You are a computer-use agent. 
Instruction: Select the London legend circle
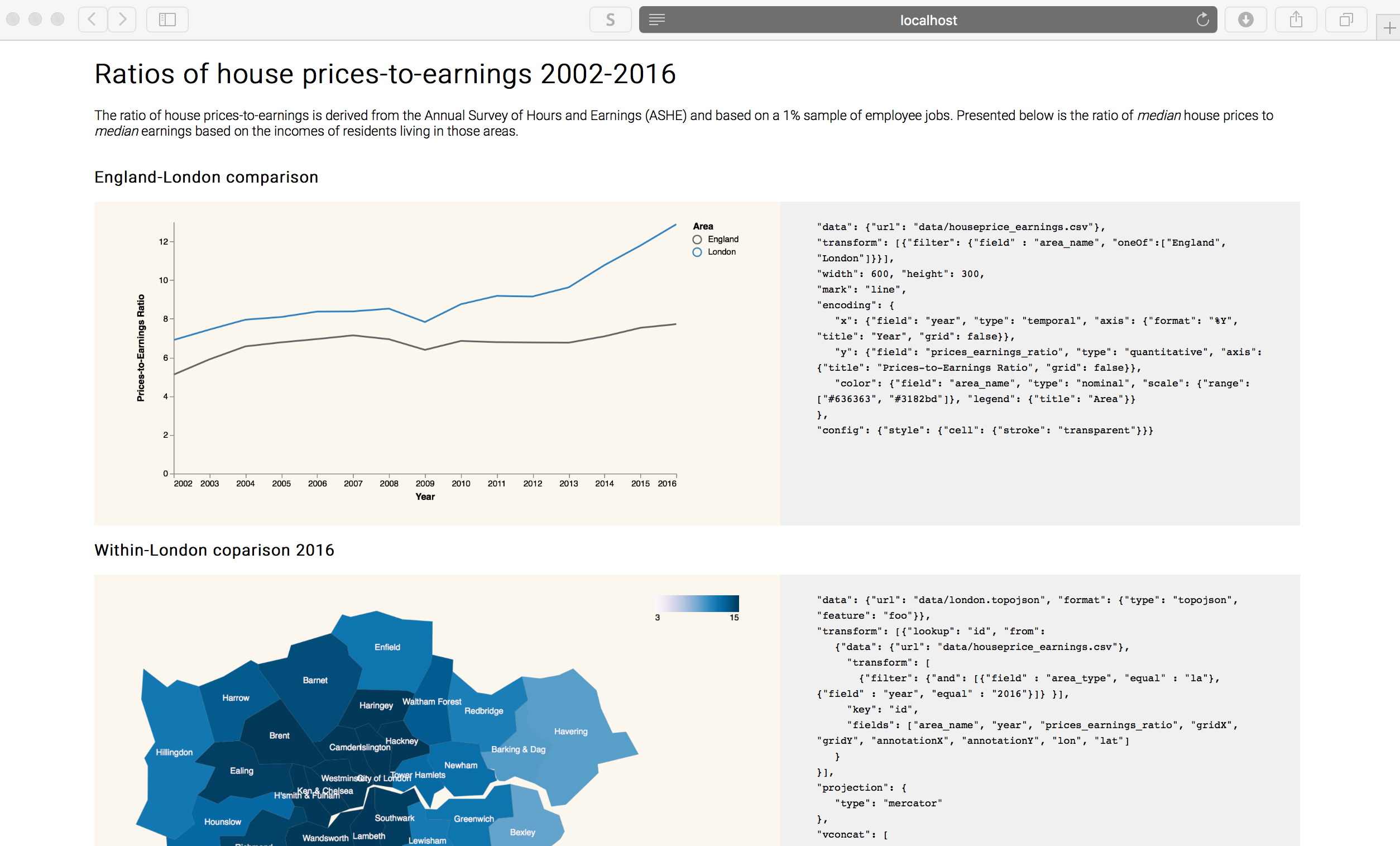pyautogui.click(x=697, y=252)
